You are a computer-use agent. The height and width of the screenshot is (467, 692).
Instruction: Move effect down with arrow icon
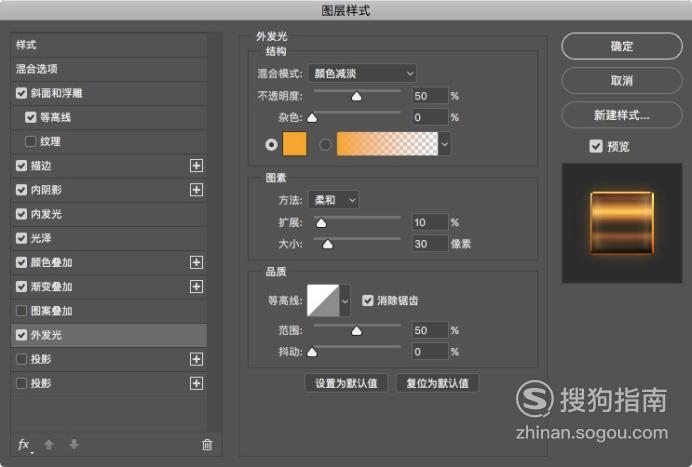[x=74, y=444]
